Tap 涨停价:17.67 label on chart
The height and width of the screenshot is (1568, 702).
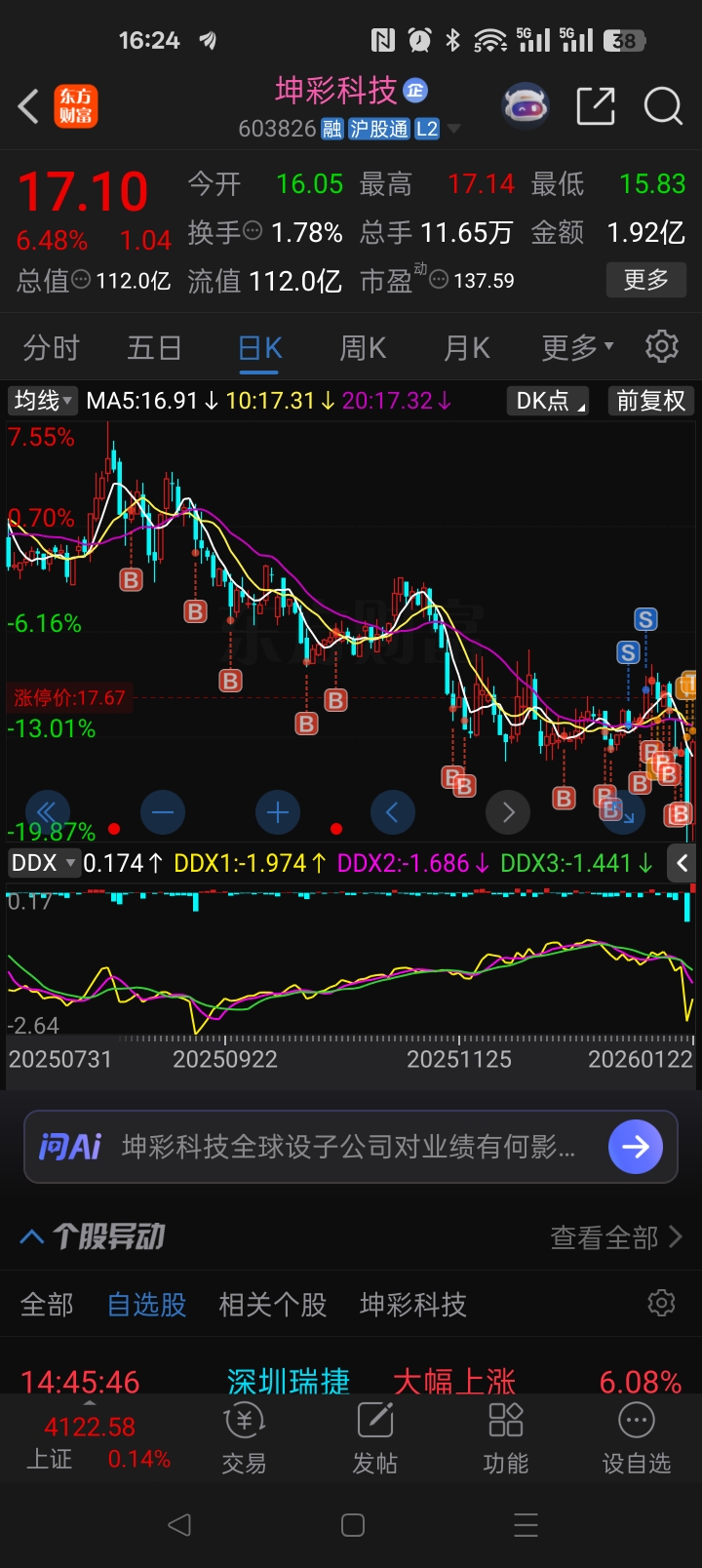pos(69,698)
